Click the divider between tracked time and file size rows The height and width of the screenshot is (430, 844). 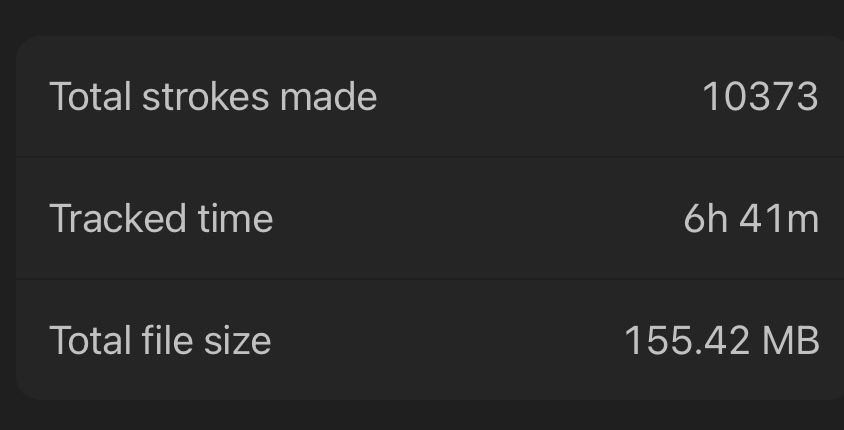[x=430, y=279]
